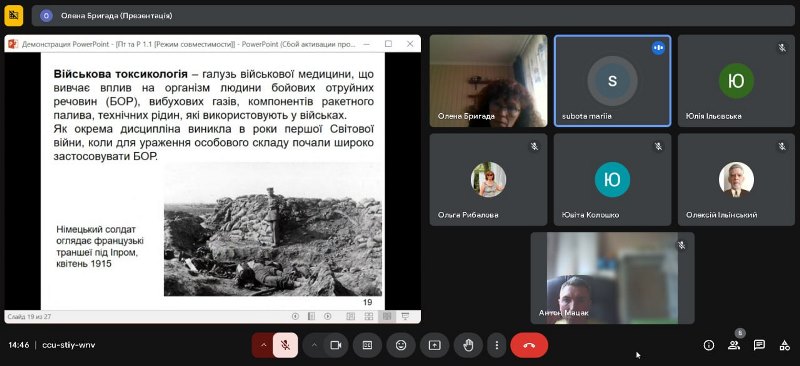Click the Військова токсикологія heading text
Viewport: 800px width, 366px height.
tap(120, 74)
